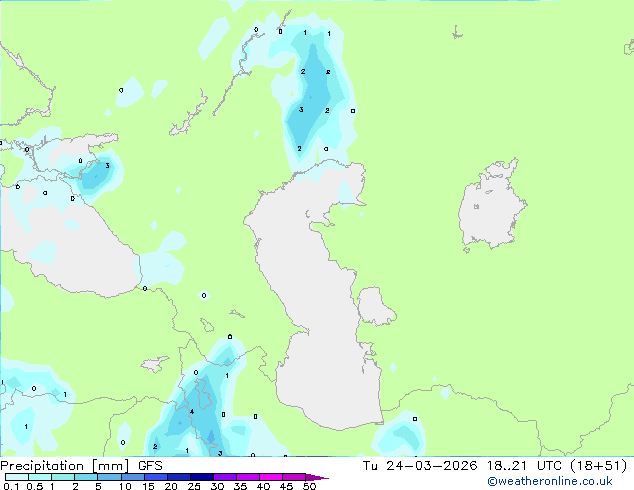634x490 pixels.
Task: Click the legend scale label 0.1
Action: 11,486
